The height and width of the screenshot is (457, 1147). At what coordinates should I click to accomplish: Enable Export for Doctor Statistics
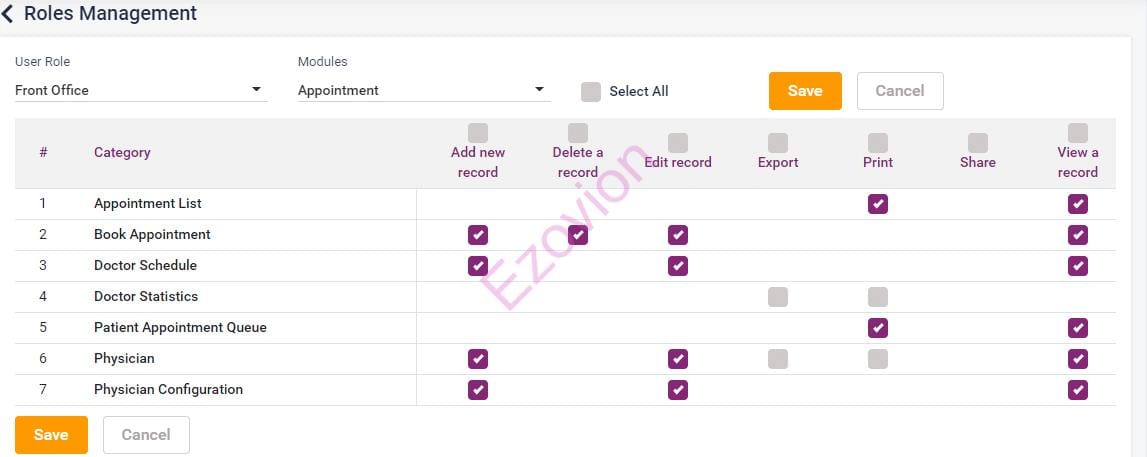778,297
